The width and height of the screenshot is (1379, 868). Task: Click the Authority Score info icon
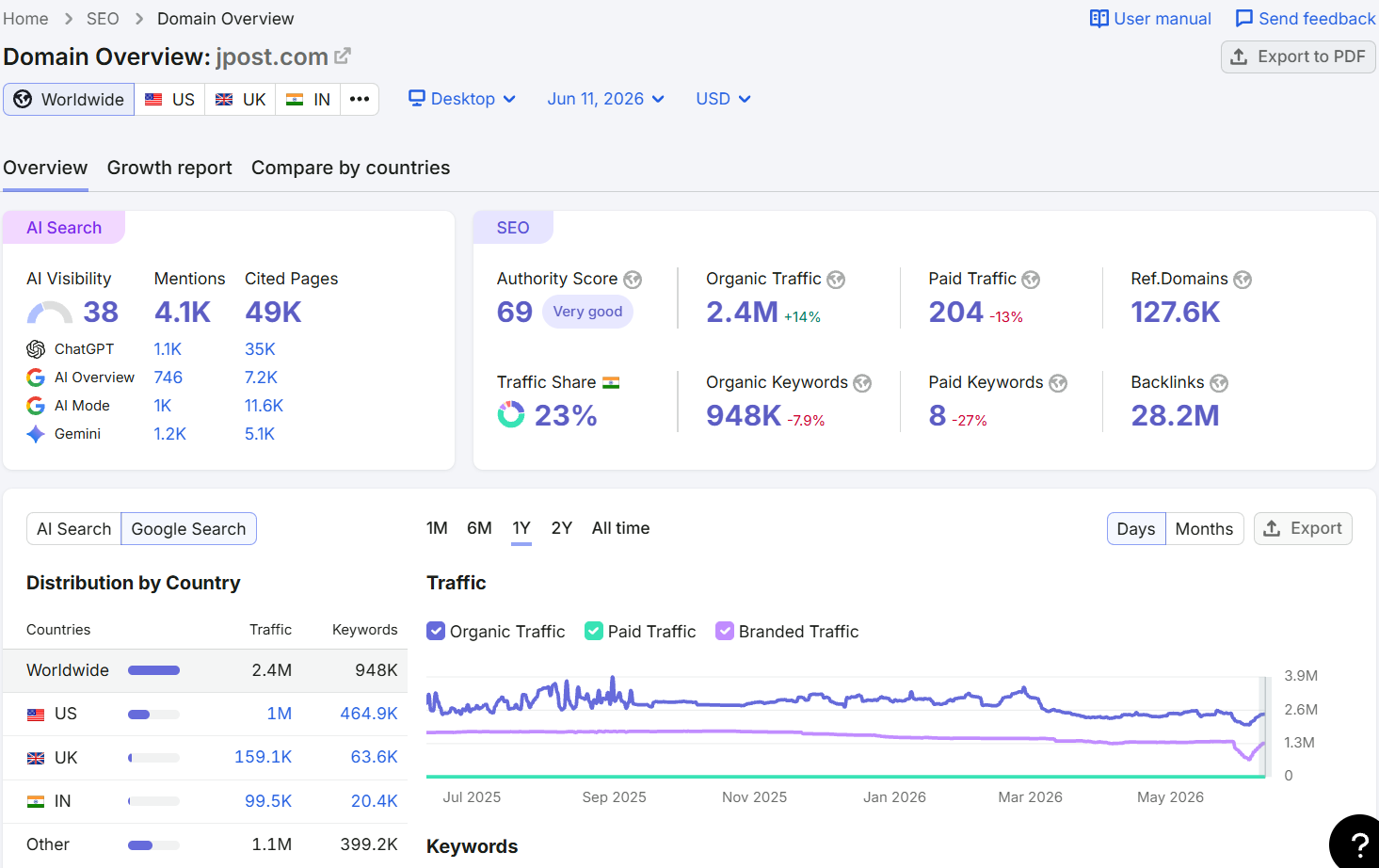click(x=633, y=280)
